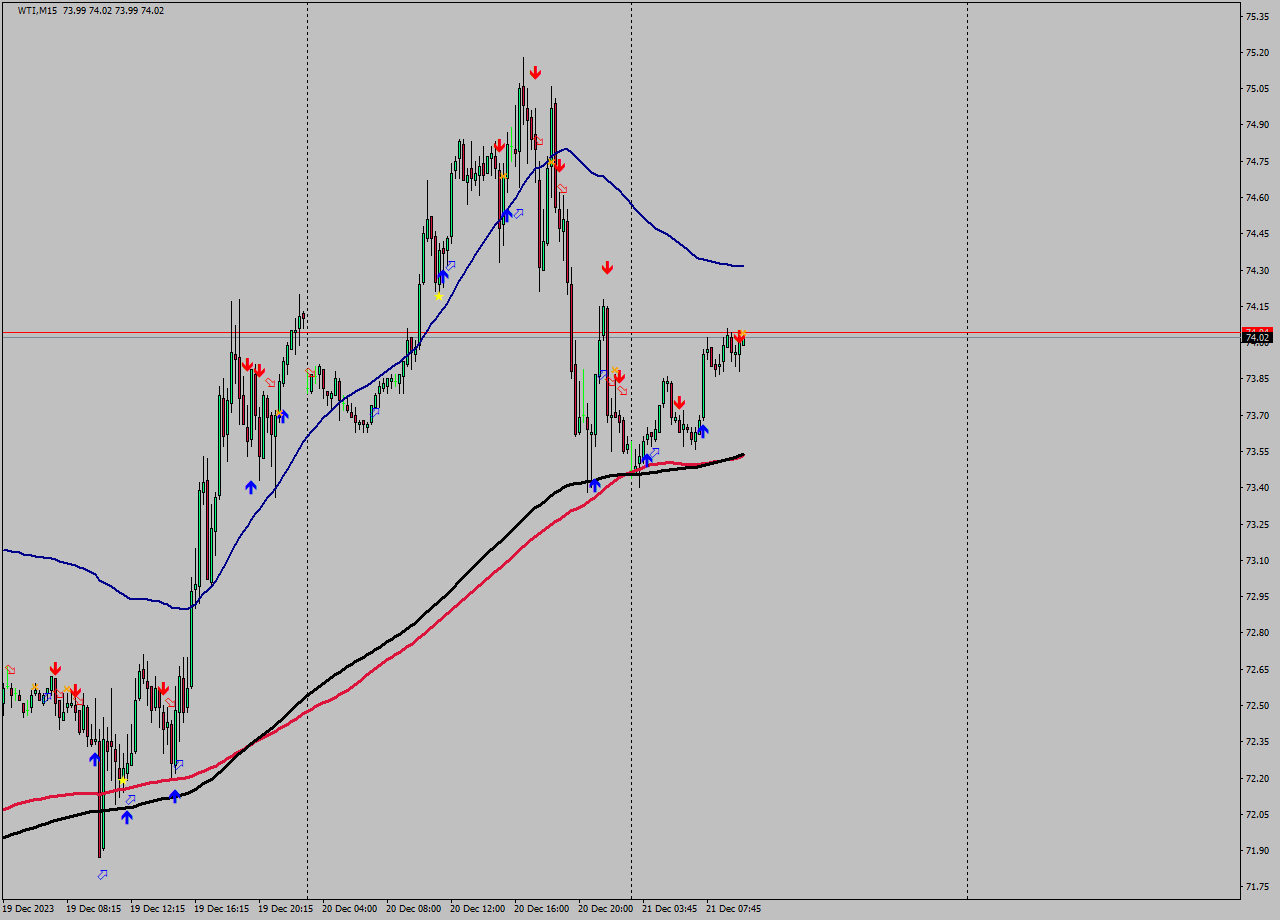
Task: Click the 20 Dec 16:00 time label
Action: click(x=541, y=909)
